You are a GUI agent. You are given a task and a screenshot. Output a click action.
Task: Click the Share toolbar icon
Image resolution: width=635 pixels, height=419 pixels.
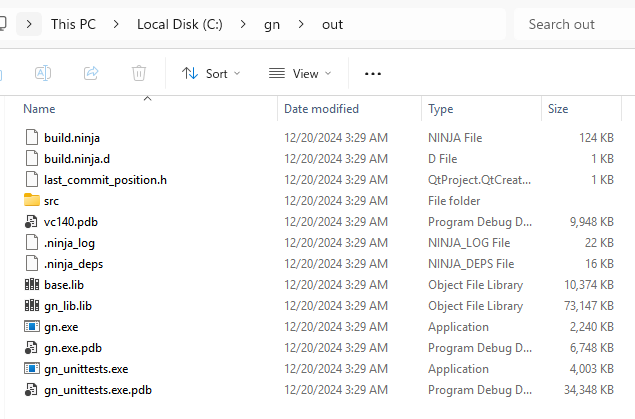tap(91, 73)
